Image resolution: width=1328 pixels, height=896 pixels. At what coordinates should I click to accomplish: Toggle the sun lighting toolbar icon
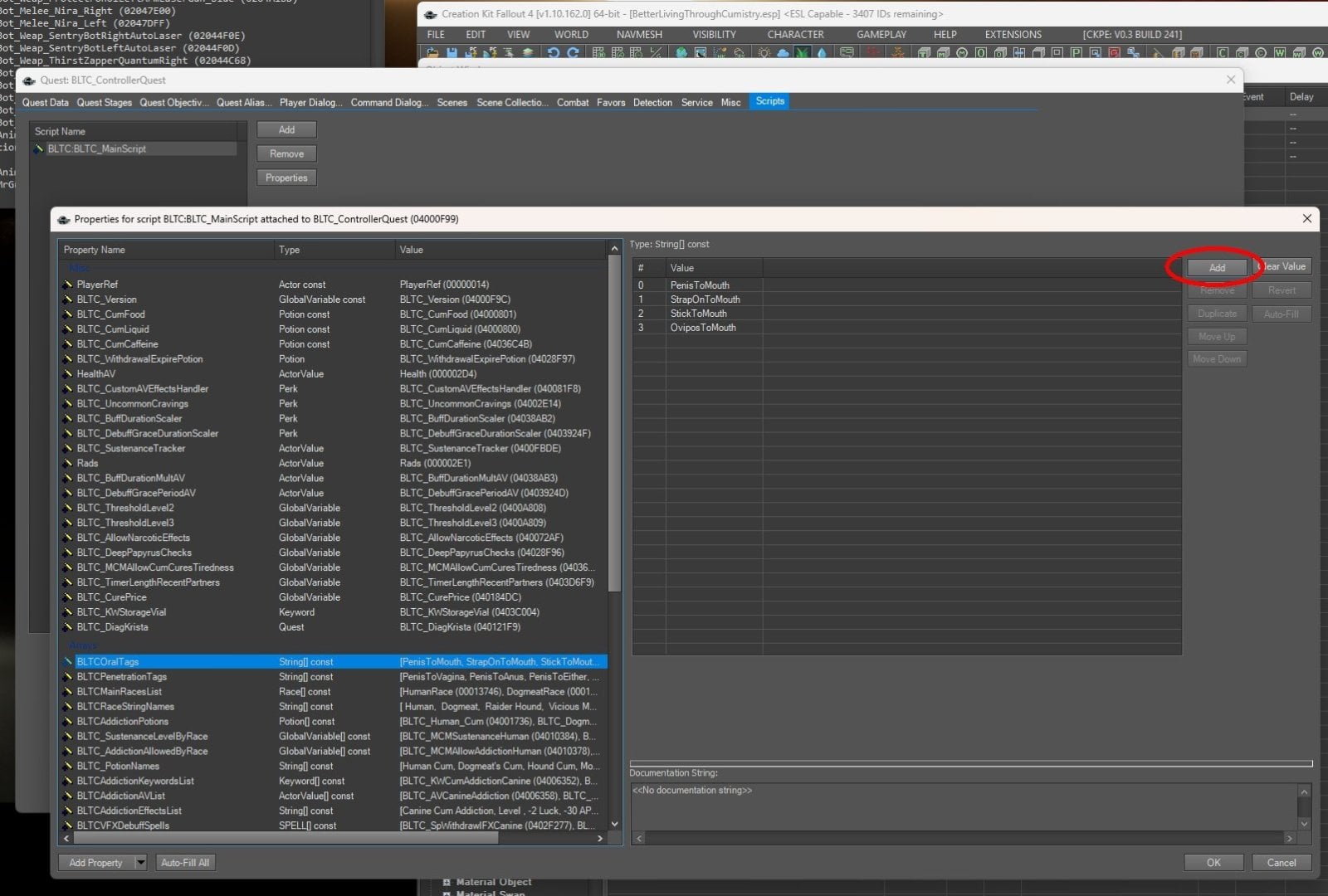click(x=764, y=53)
